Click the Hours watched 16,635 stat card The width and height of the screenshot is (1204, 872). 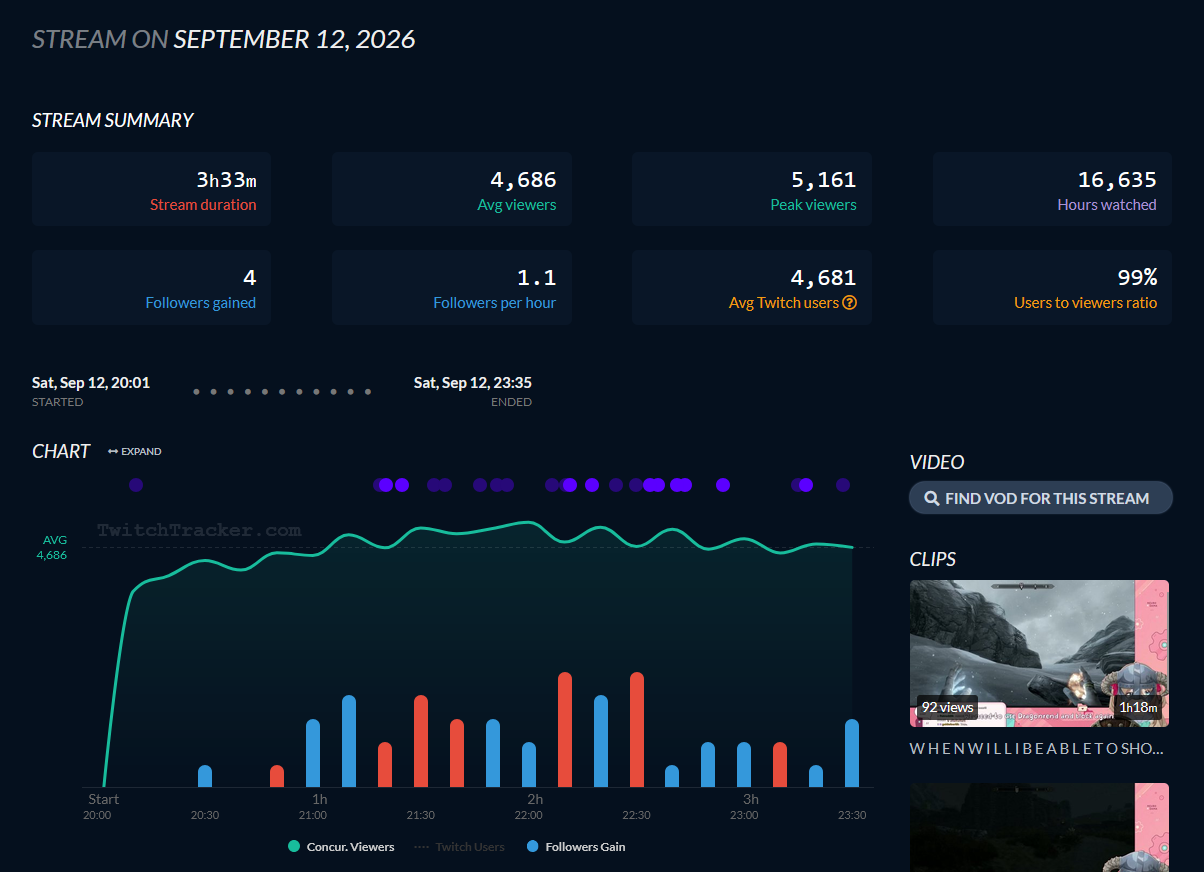(x=1052, y=189)
